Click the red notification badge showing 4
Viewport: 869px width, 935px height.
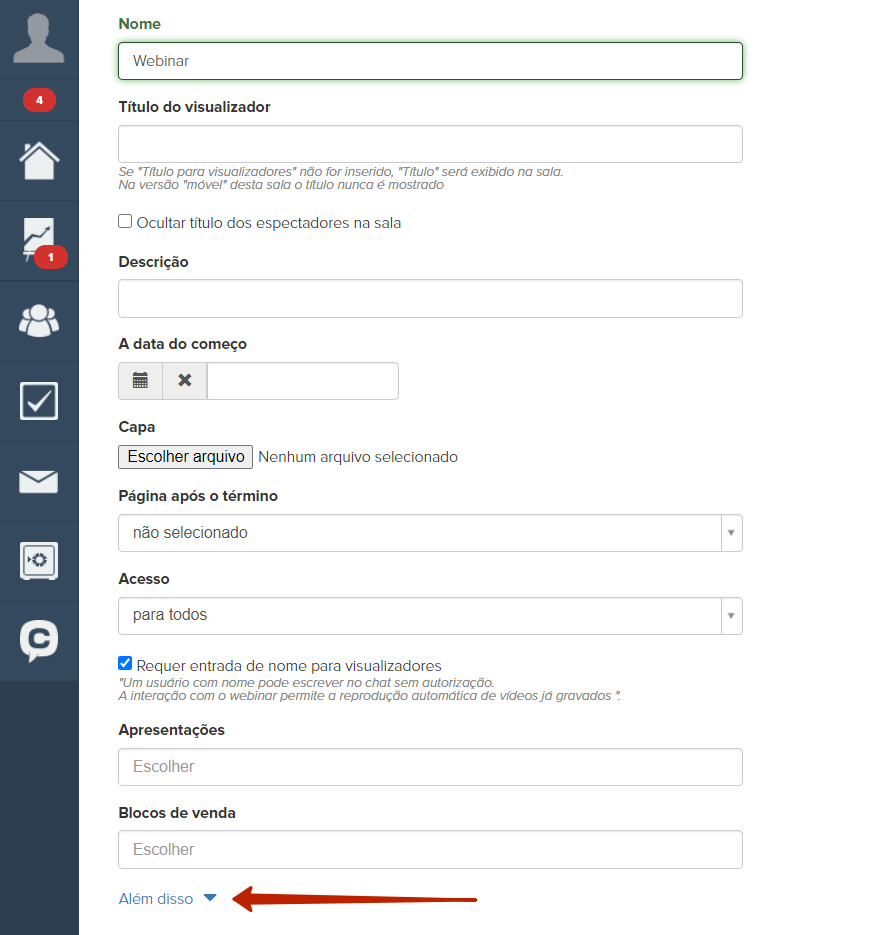pyautogui.click(x=39, y=100)
